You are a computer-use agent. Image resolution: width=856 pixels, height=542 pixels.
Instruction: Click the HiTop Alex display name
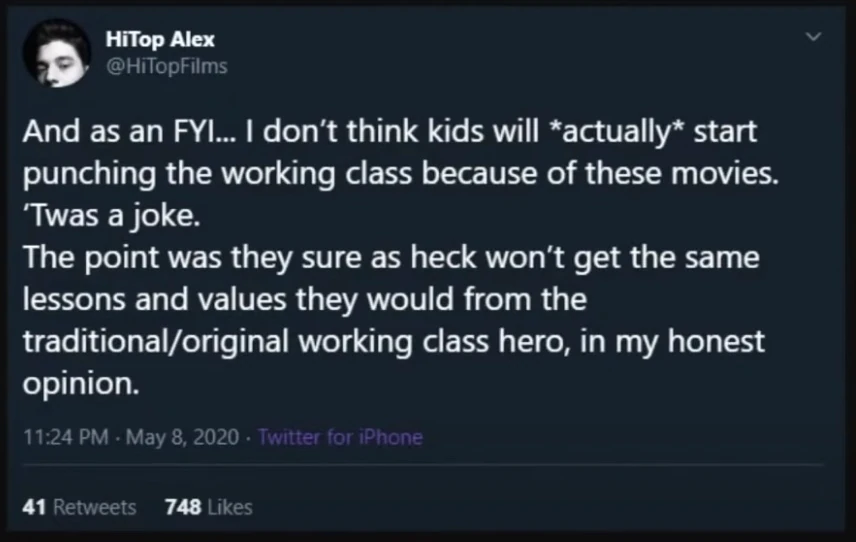[160, 40]
